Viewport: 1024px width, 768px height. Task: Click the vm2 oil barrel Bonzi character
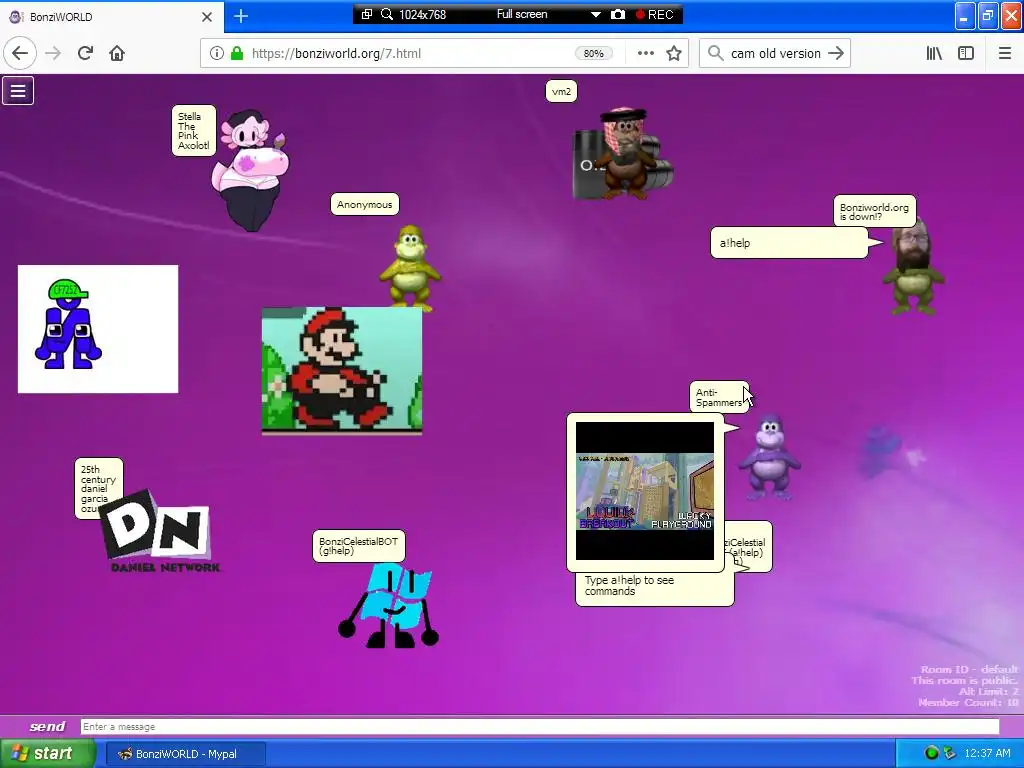click(x=623, y=154)
